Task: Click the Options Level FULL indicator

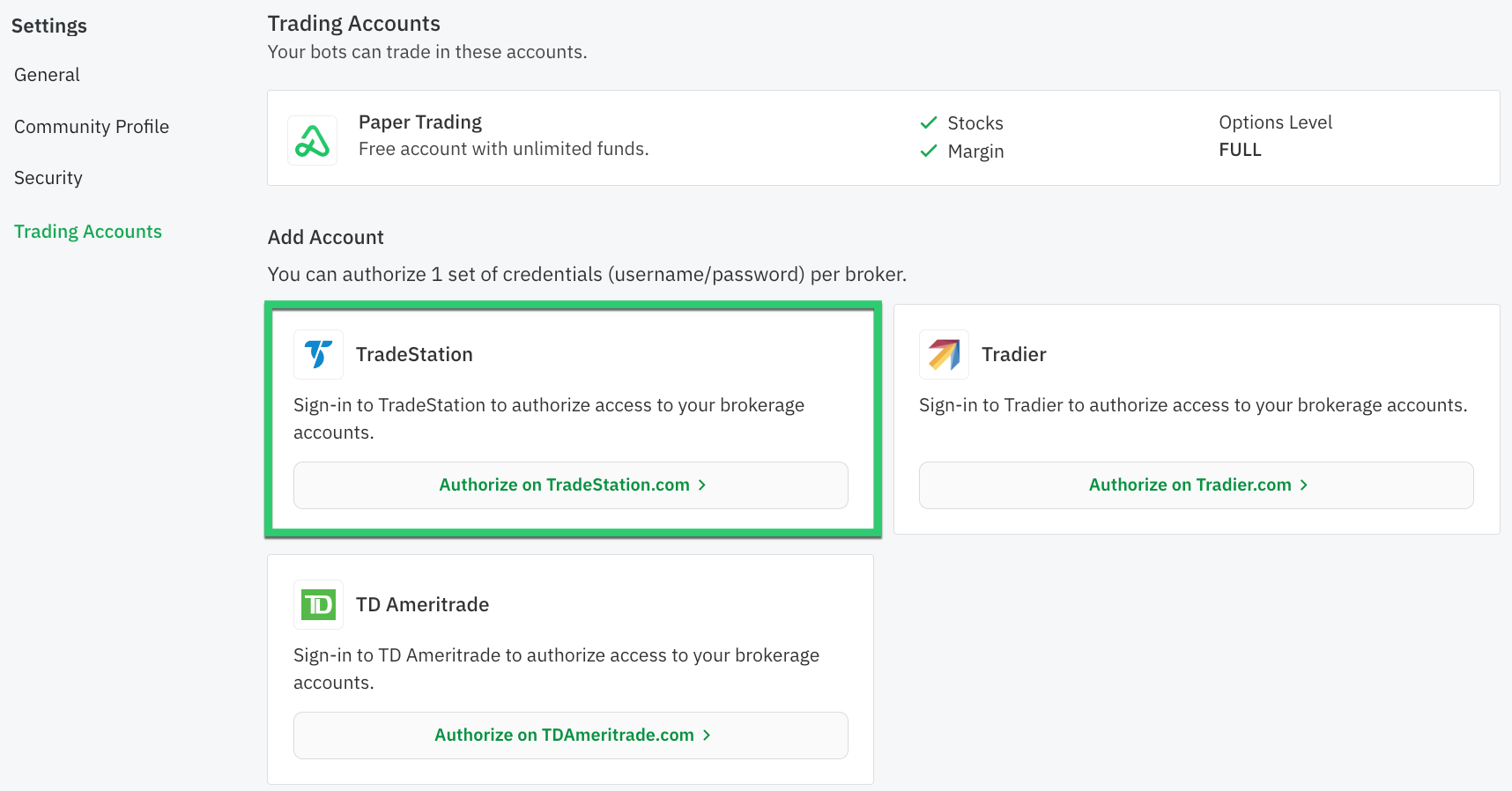Action: pos(1275,137)
